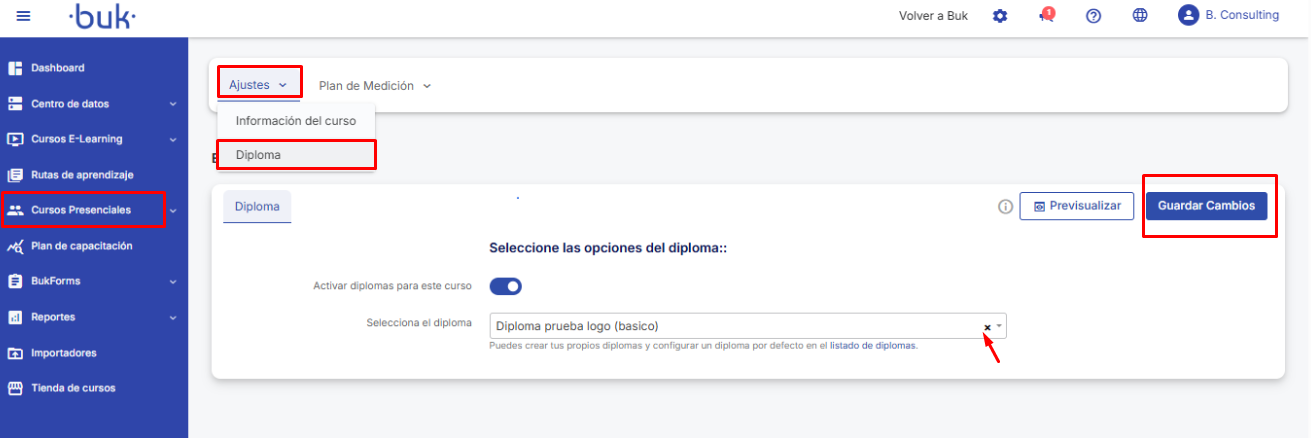Open the settings gear icon
The height and width of the screenshot is (438, 1311).
999,16
